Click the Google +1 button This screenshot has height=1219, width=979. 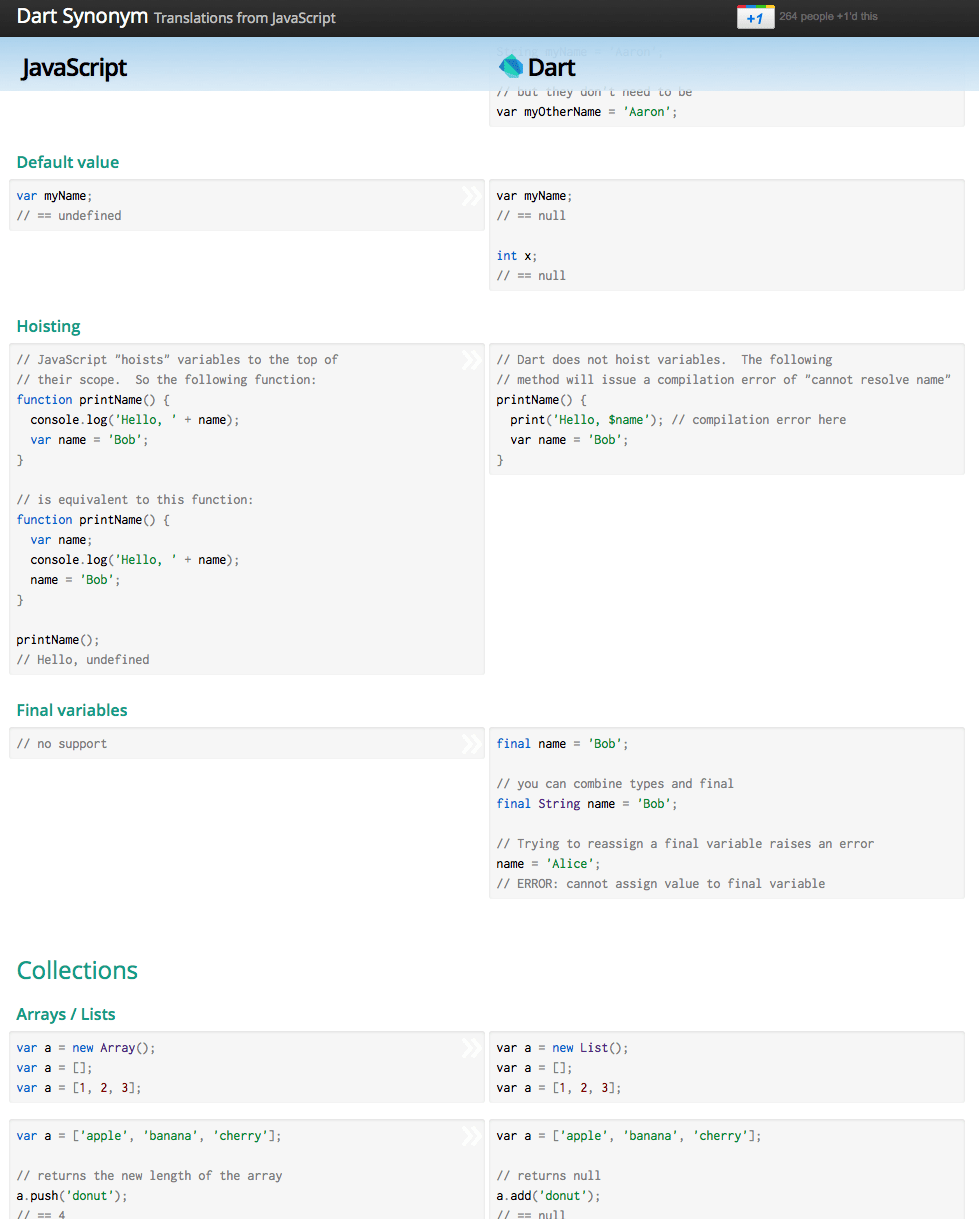pyautogui.click(x=755, y=18)
